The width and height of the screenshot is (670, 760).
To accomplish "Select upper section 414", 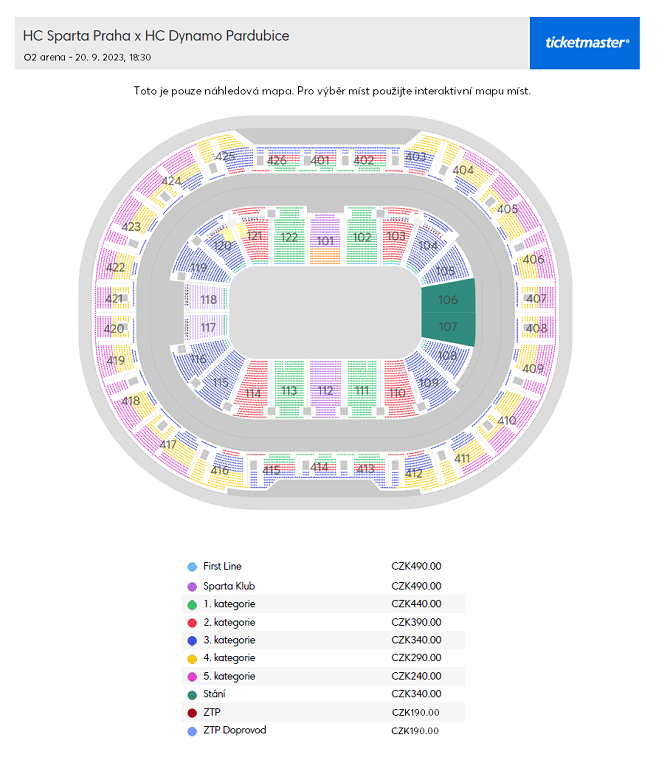I will pyautogui.click(x=319, y=466).
